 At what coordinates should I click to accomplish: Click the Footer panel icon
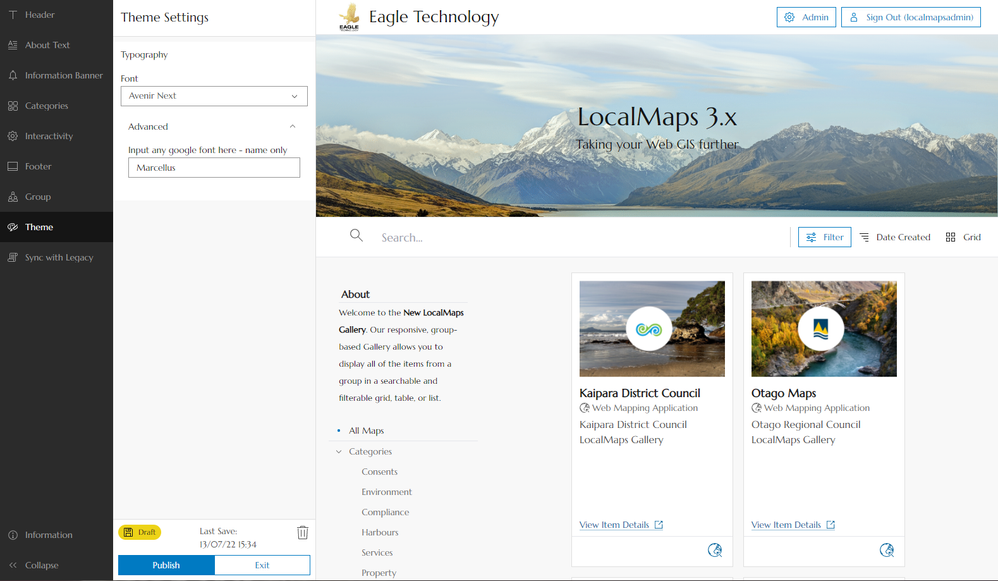coord(13,167)
